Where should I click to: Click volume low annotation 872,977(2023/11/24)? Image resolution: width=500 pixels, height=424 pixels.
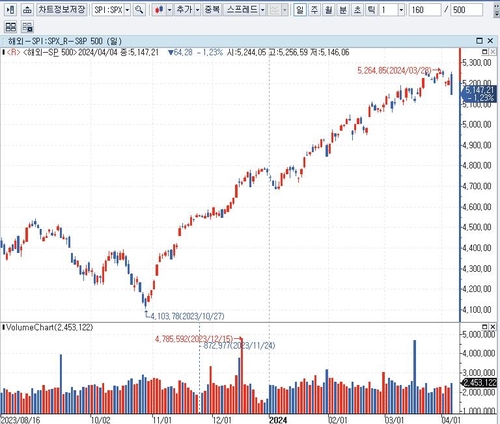[x=239, y=346]
